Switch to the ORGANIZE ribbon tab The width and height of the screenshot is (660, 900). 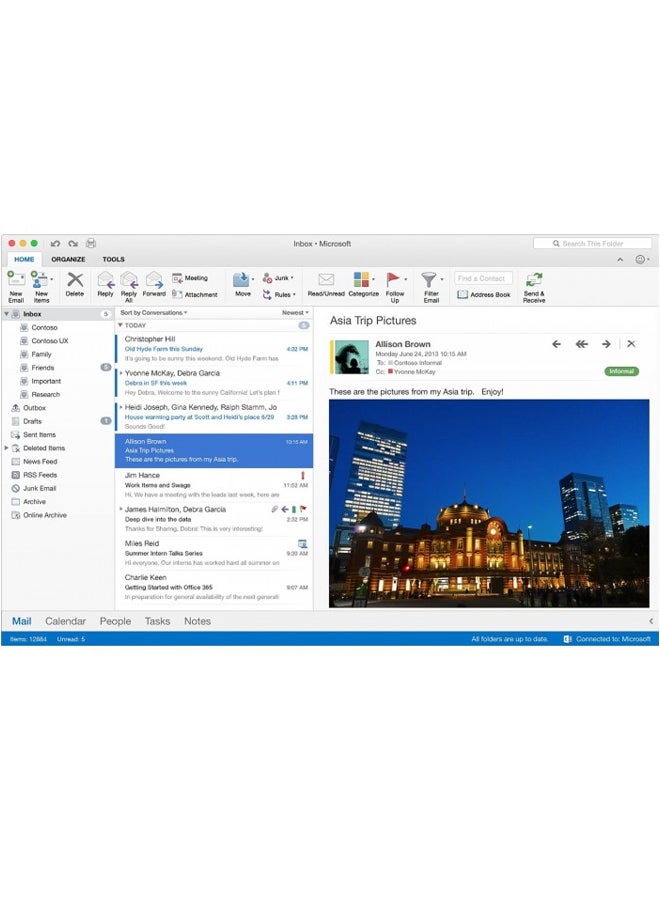click(68, 259)
